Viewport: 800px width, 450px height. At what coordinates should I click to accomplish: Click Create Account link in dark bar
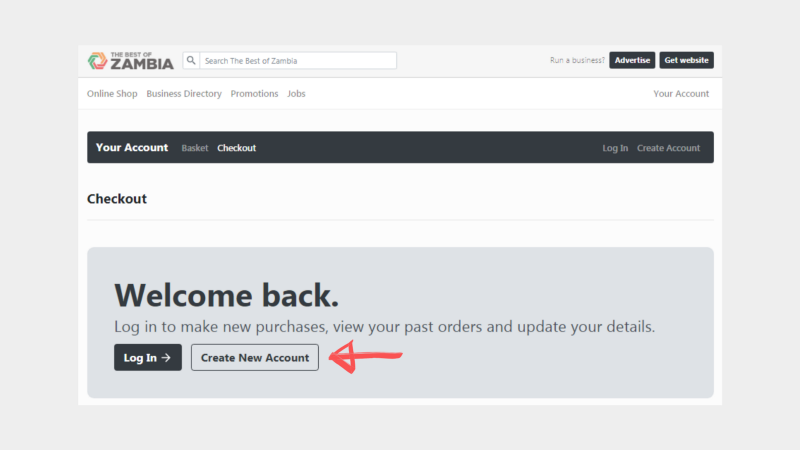(668, 148)
